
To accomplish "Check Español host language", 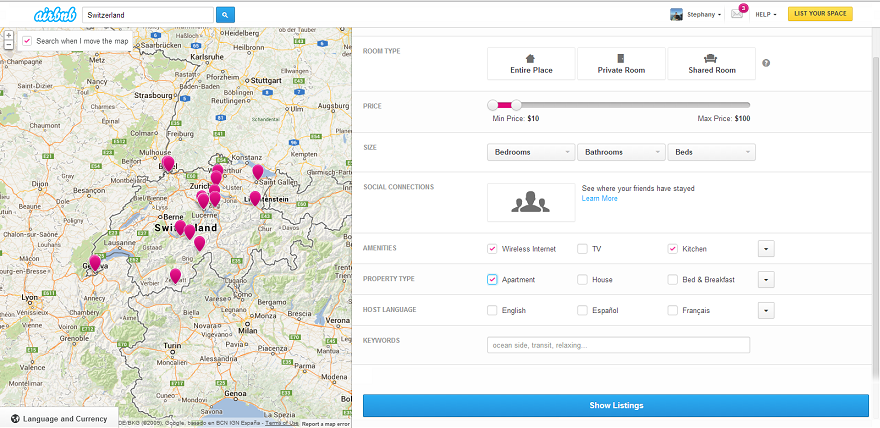I will pyautogui.click(x=582, y=310).
